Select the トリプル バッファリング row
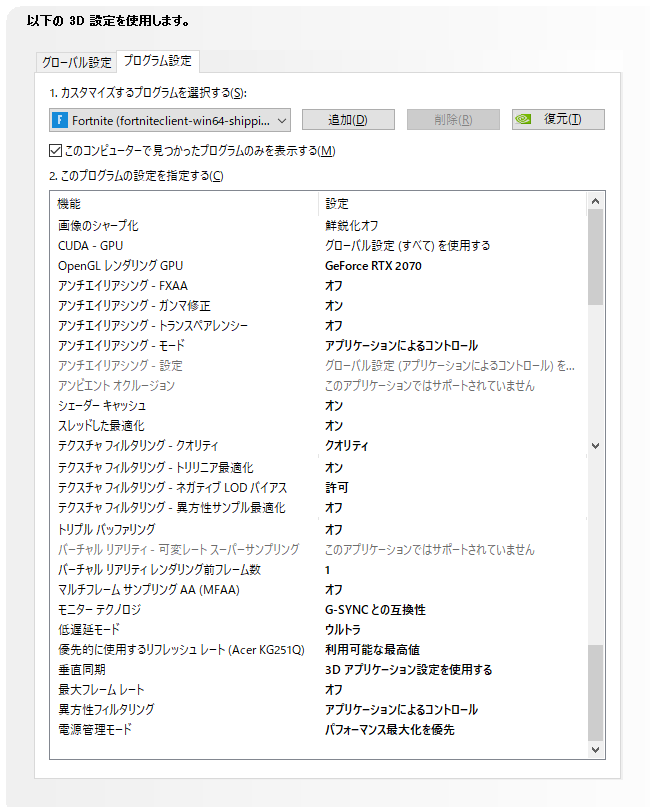650x807 pixels. (318, 529)
